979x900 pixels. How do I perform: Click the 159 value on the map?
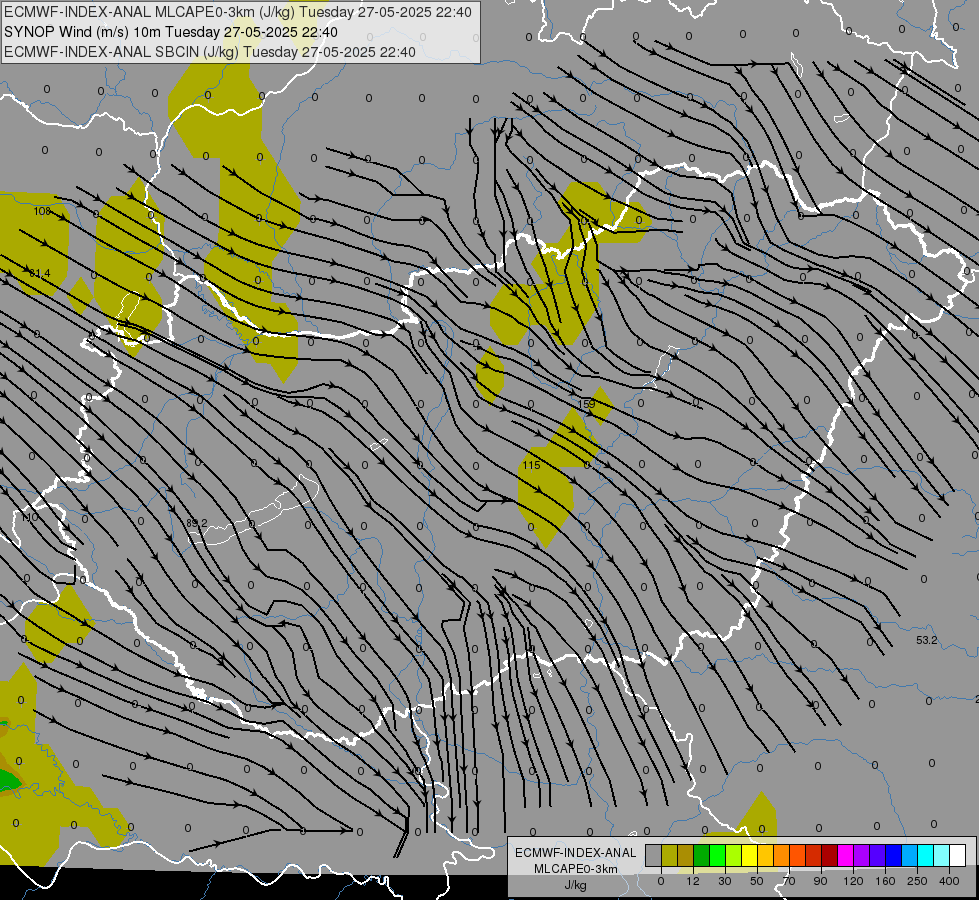click(586, 404)
